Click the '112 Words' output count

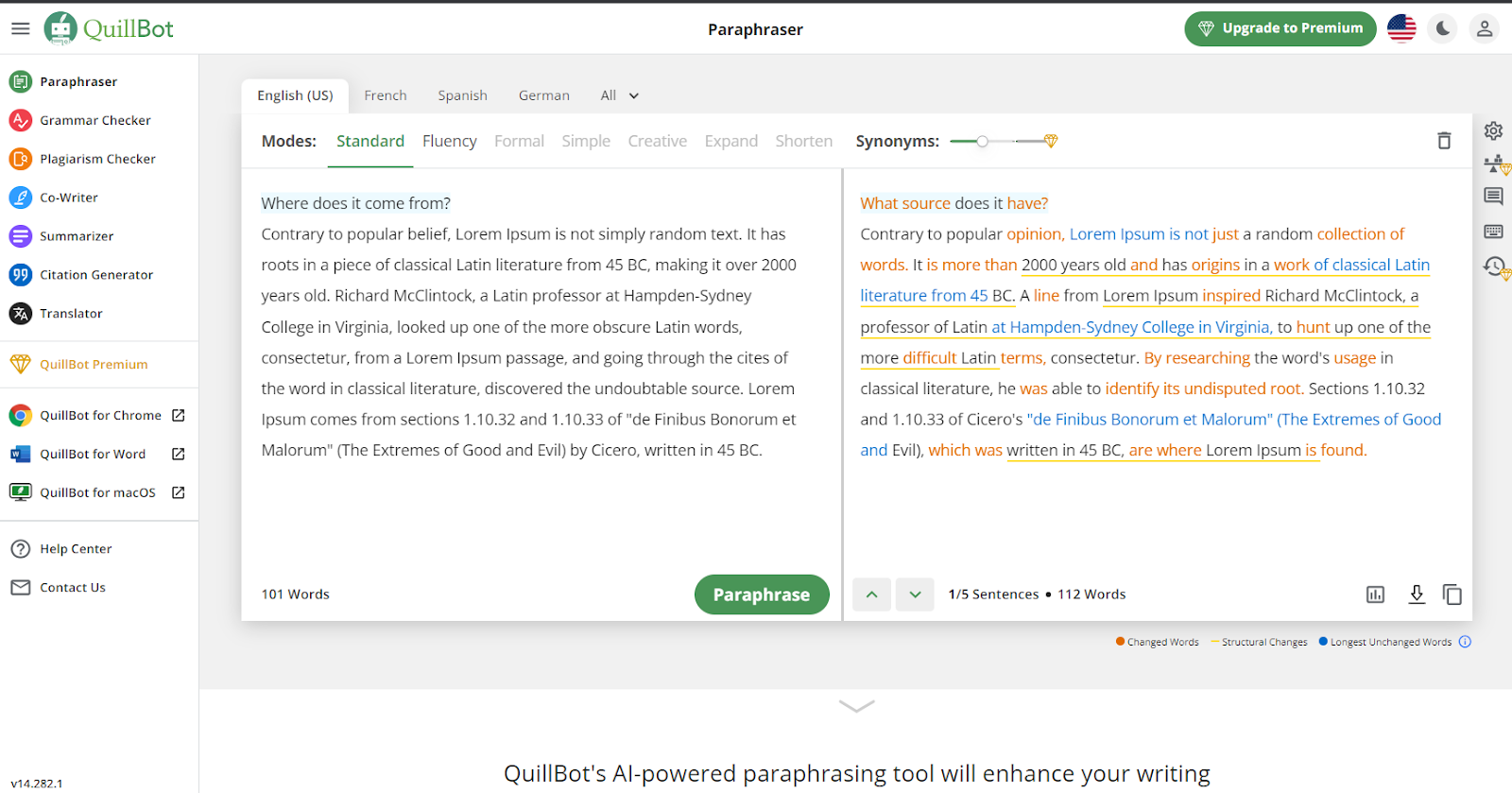point(1091,595)
